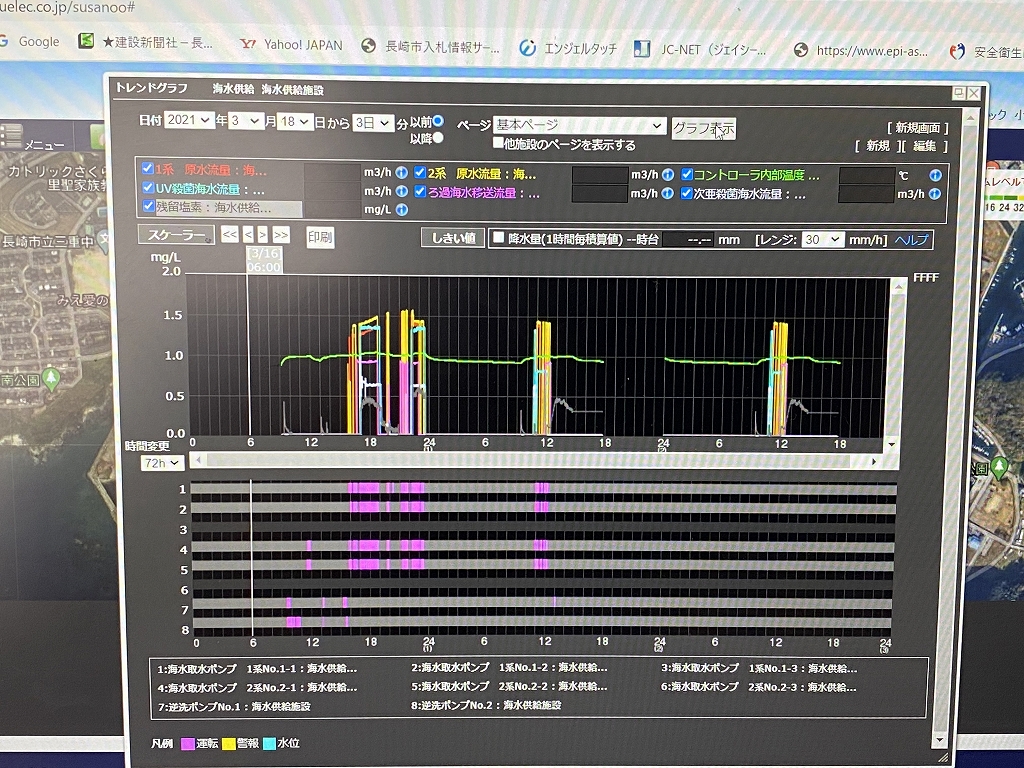Click the ヘルプ help link
Viewport: 1024px width, 768px height.
(x=911, y=240)
